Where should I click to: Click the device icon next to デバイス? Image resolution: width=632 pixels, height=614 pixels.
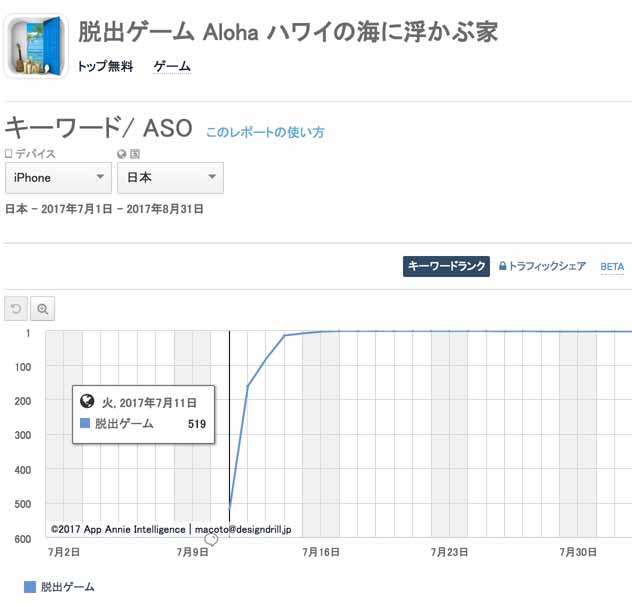pos(9,154)
